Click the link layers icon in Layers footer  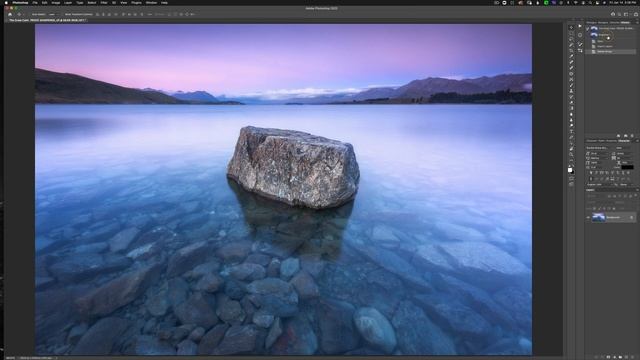[x=596, y=357]
